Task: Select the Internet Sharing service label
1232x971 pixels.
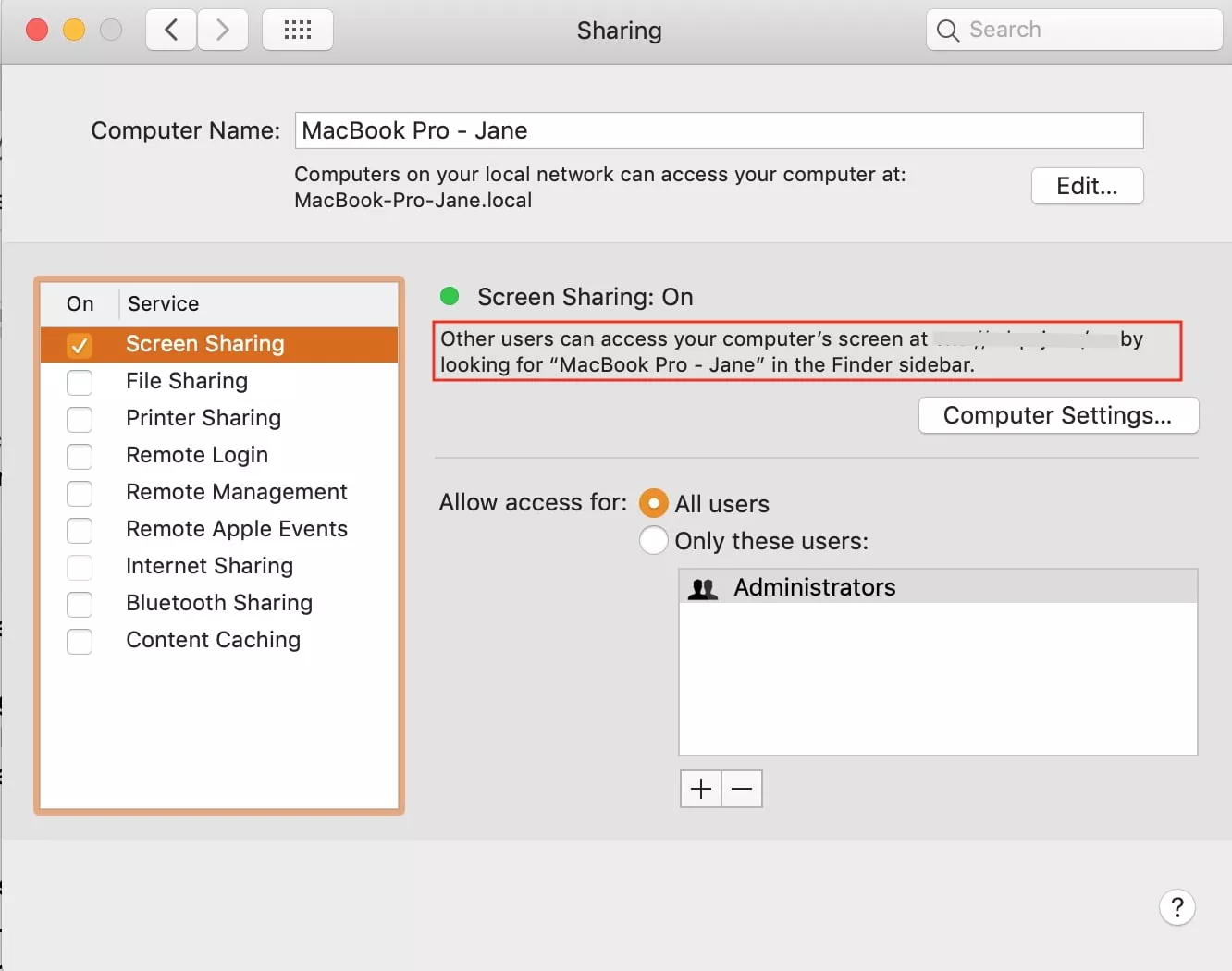Action: (210, 566)
